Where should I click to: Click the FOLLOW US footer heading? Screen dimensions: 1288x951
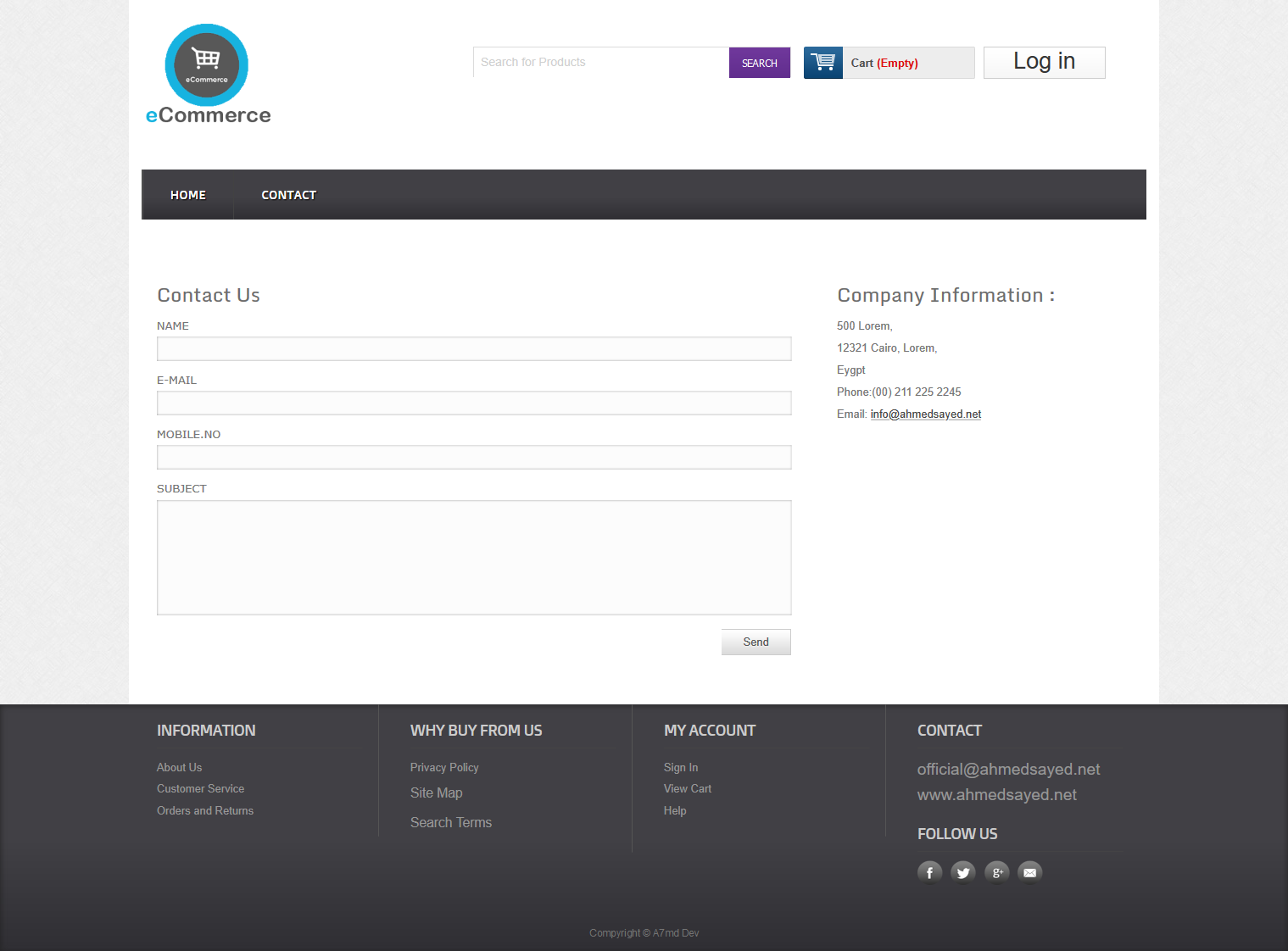click(957, 834)
